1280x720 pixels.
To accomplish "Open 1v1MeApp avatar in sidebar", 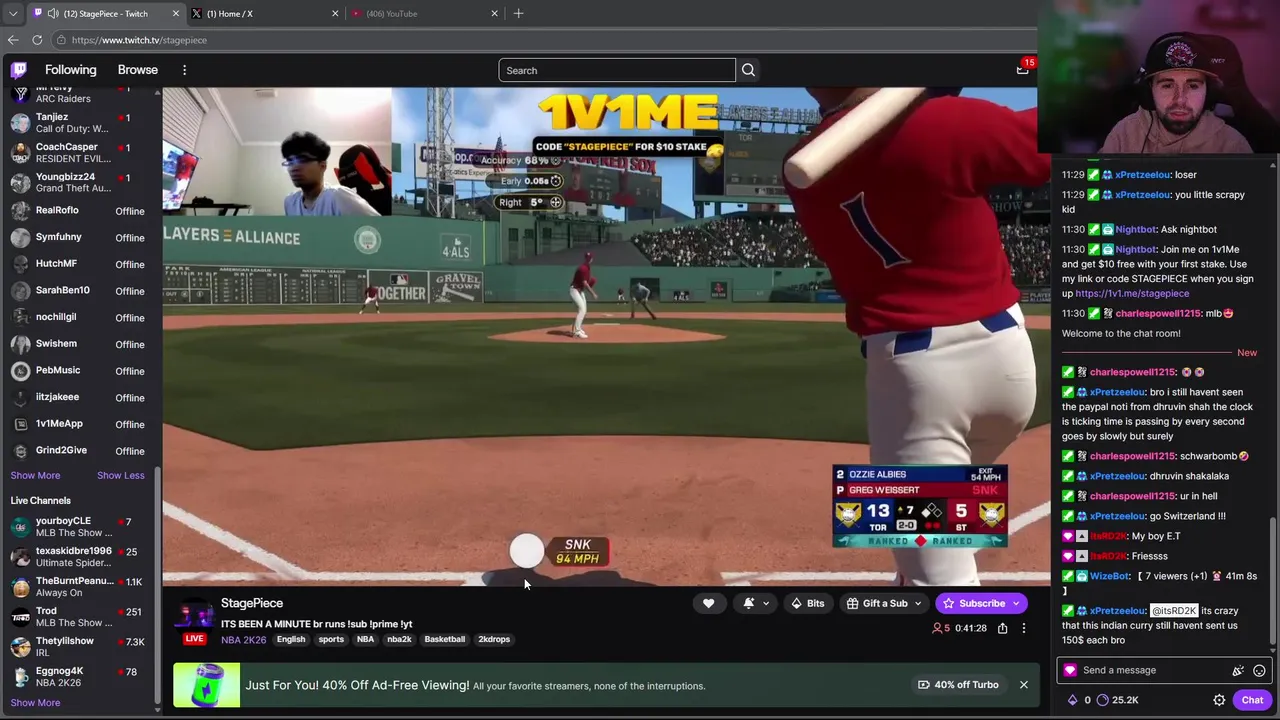I will tap(20, 424).
